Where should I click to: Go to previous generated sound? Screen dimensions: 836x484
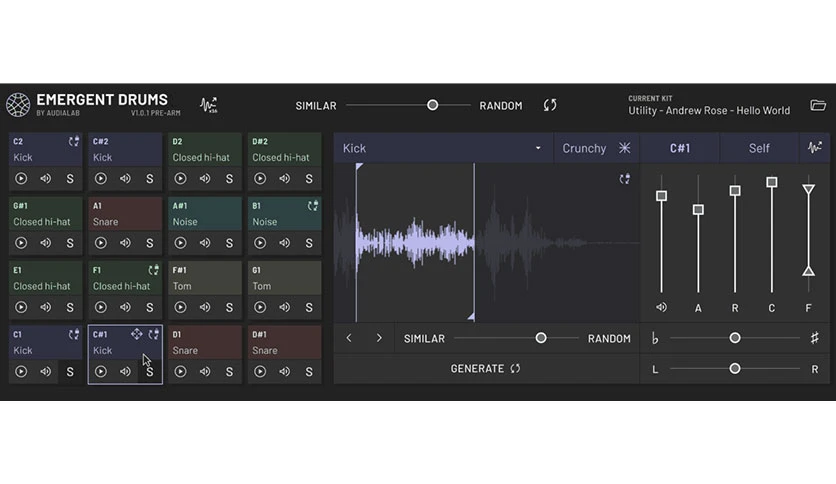coord(349,338)
